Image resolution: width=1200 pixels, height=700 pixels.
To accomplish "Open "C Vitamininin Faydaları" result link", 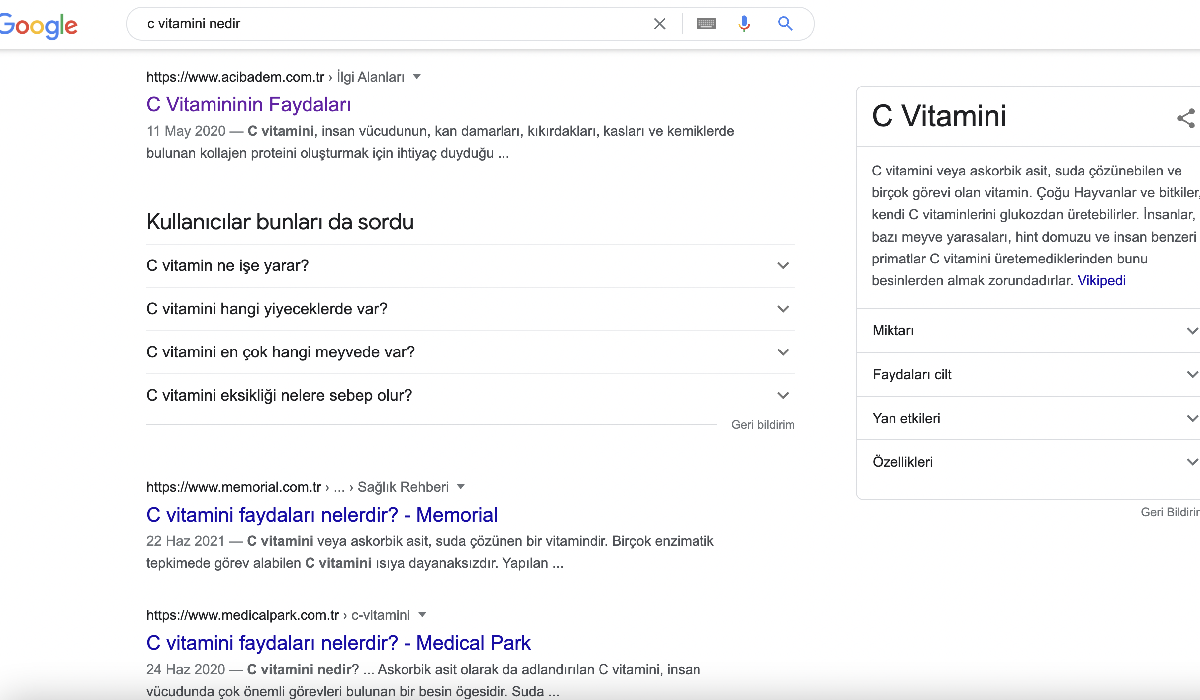I will [248, 104].
